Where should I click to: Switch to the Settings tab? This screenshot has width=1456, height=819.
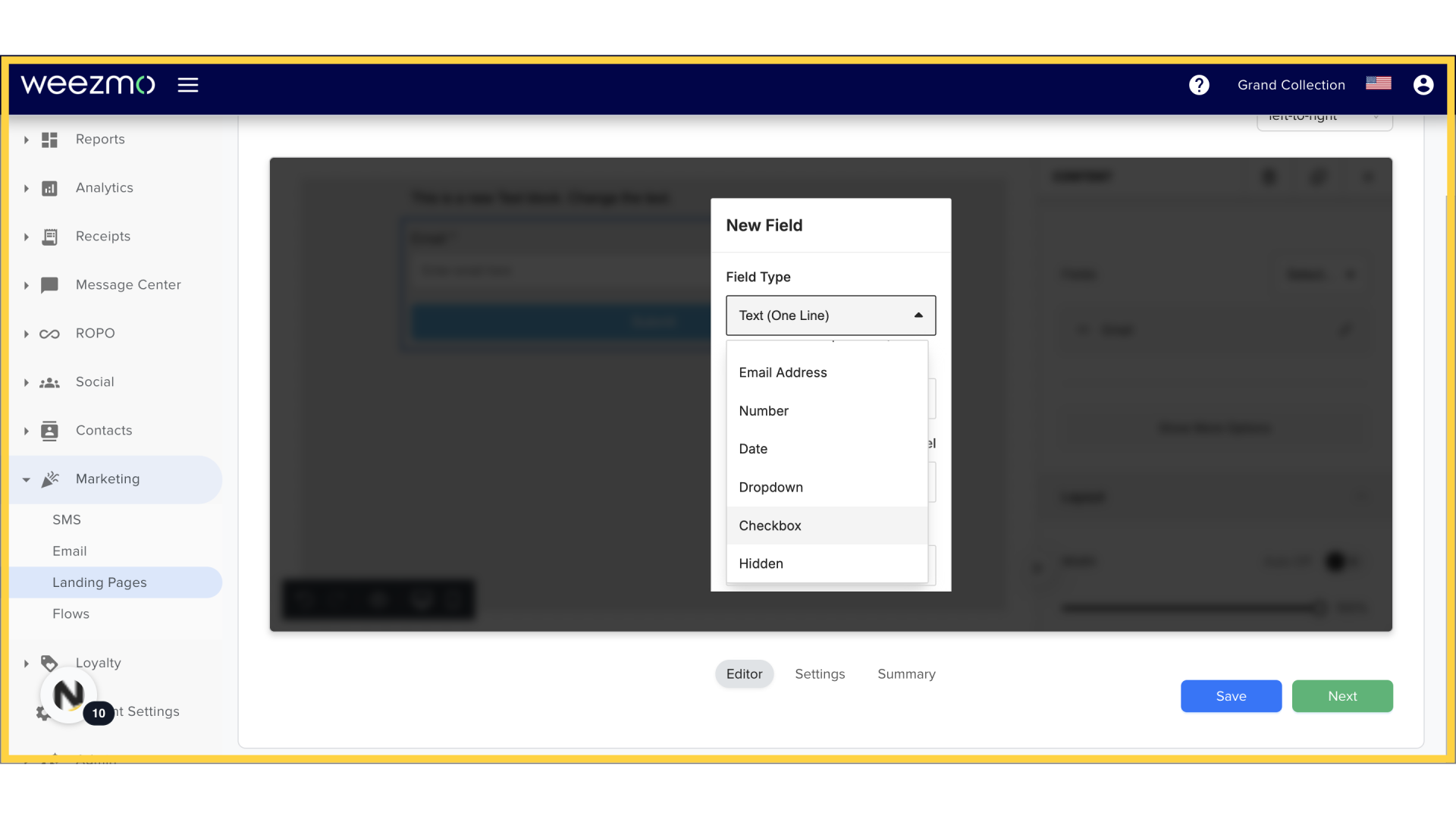[x=820, y=674]
